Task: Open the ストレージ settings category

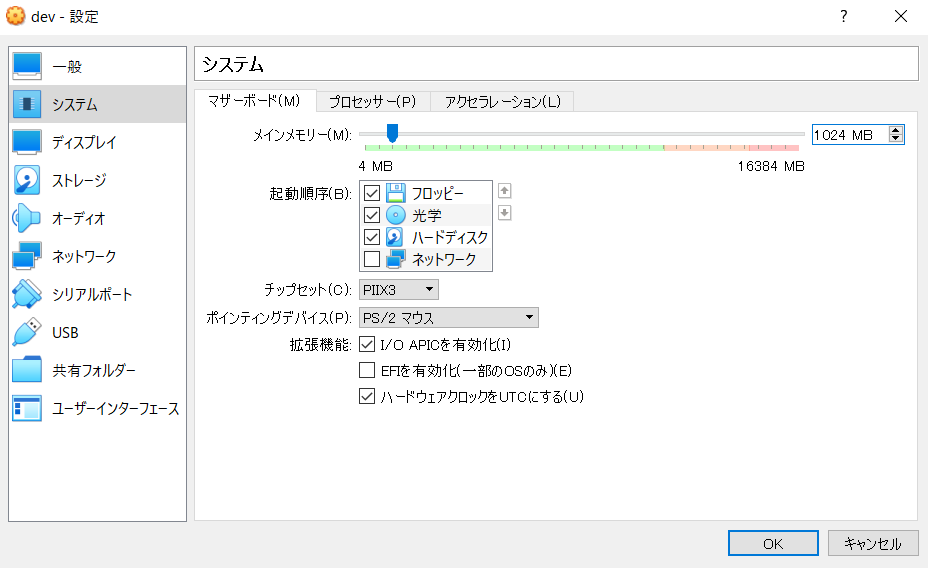Action: 98,180
